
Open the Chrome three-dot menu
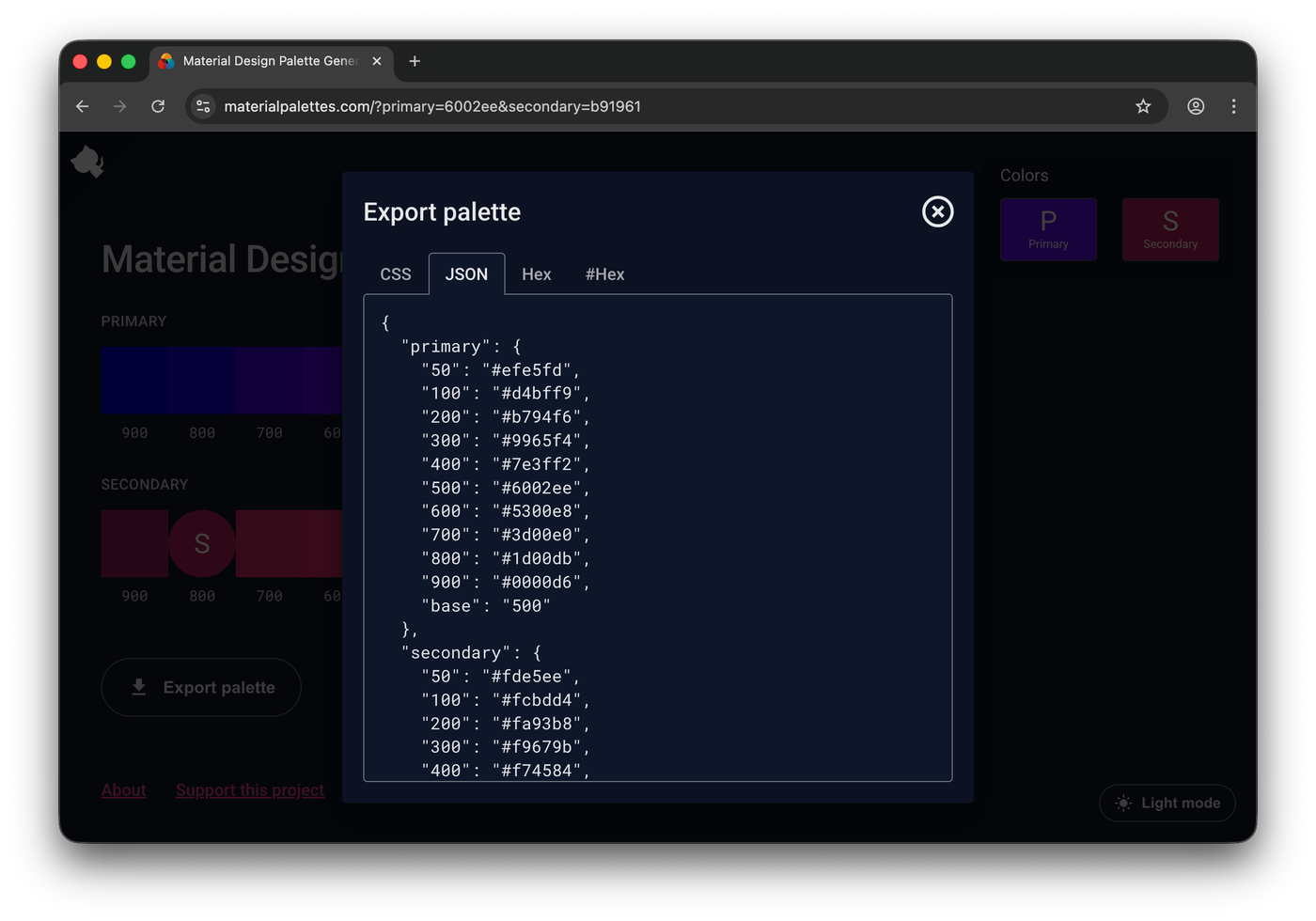pos(1233,106)
